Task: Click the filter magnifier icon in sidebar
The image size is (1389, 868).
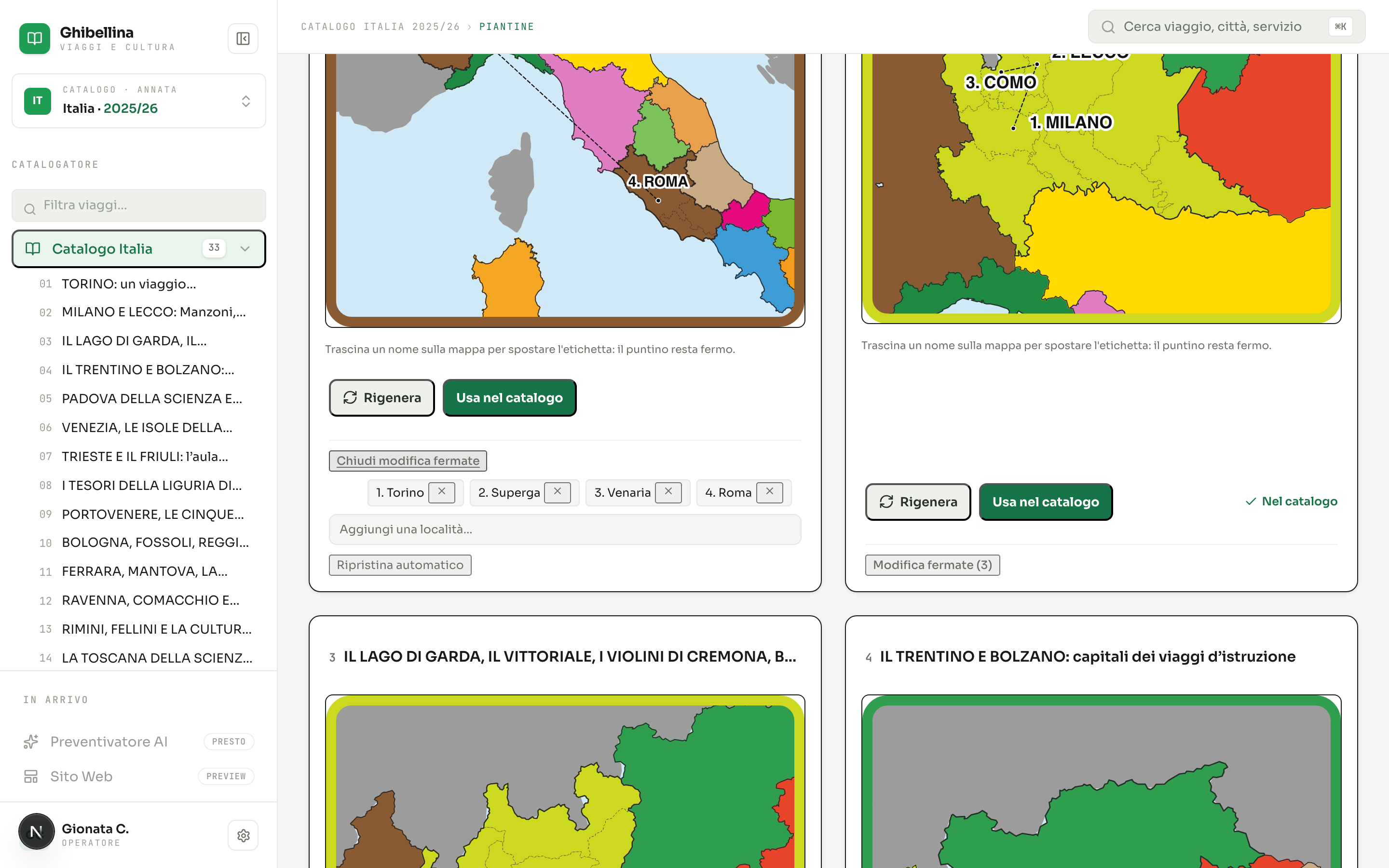Action: click(x=30, y=210)
